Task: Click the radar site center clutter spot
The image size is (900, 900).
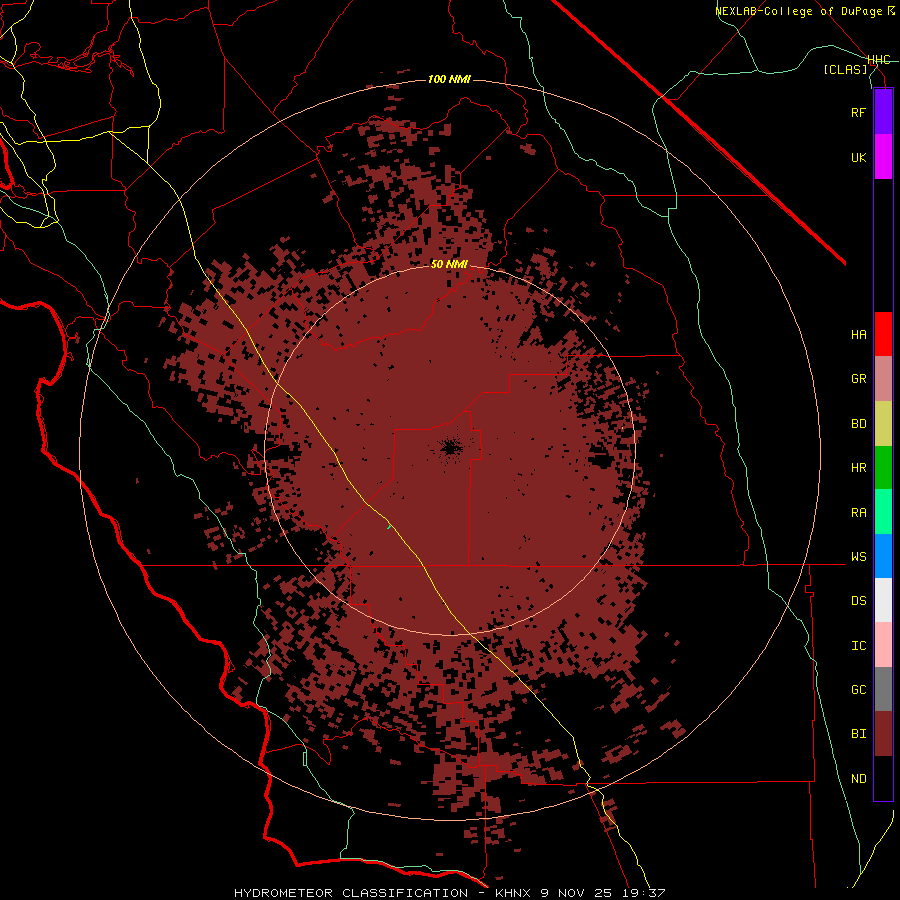Action: (x=451, y=447)
